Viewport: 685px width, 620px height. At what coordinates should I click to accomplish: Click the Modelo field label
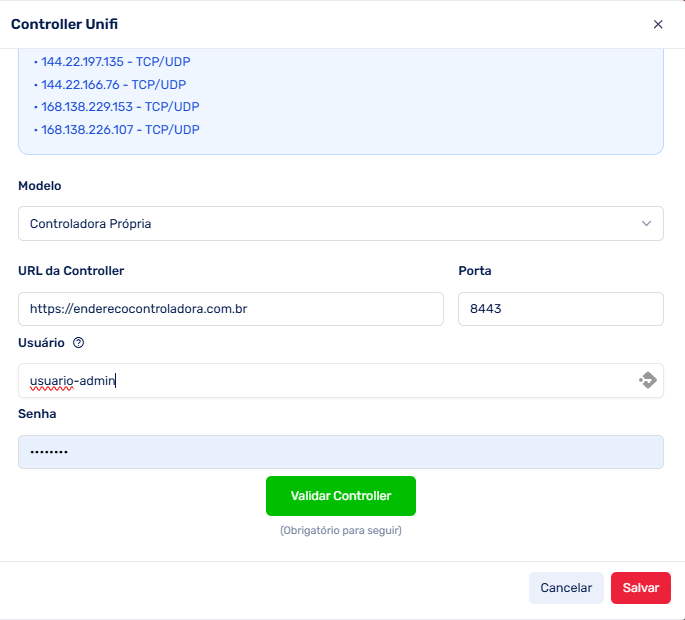[x=40, y=186]
